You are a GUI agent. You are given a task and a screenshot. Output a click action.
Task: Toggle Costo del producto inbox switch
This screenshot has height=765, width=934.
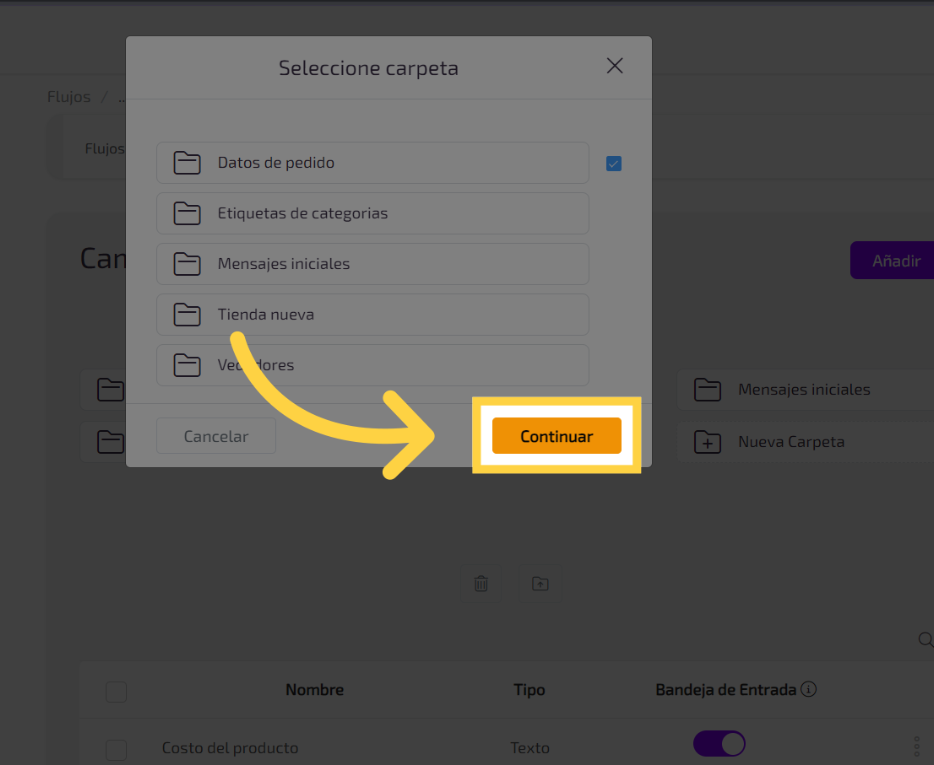719,744
